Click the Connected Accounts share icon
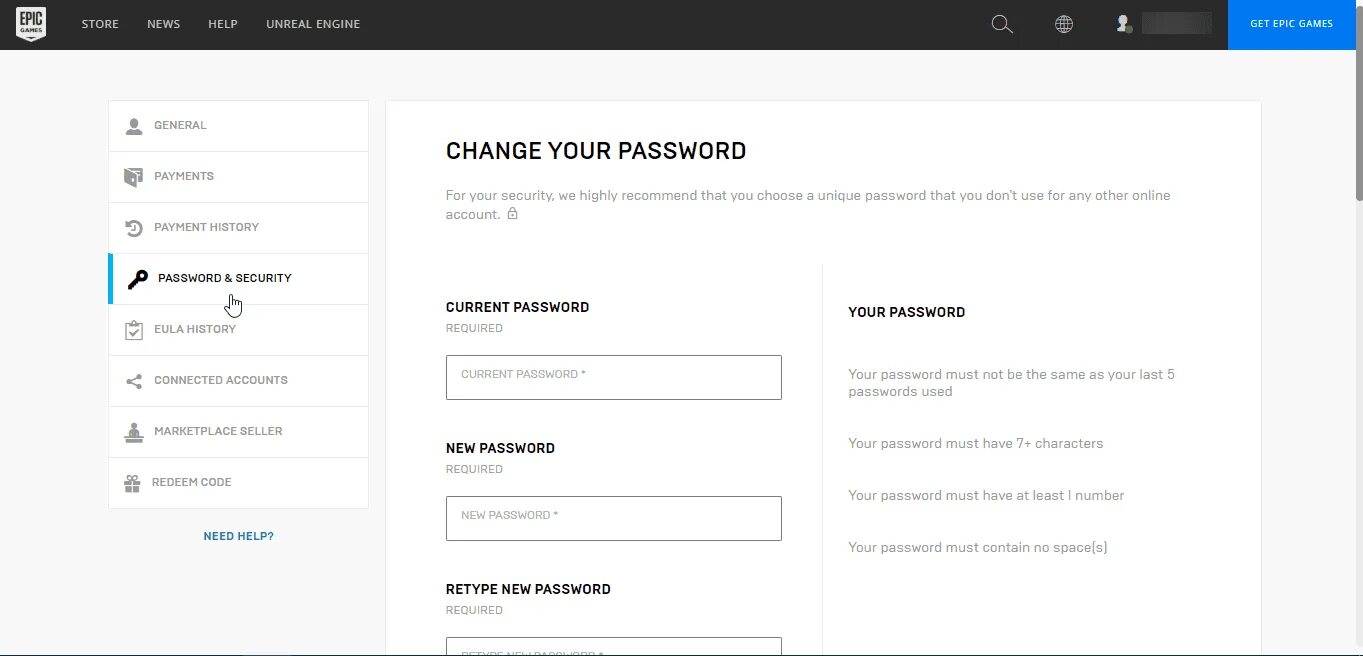Image resolution: width=1363 pixels, height=656 pixels. click(134, 381)
